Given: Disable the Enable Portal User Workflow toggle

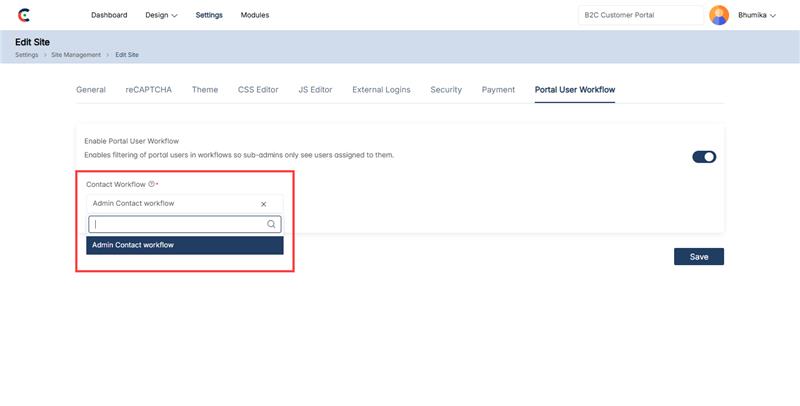Looking at the screenshot, I should tap(704, 156).
